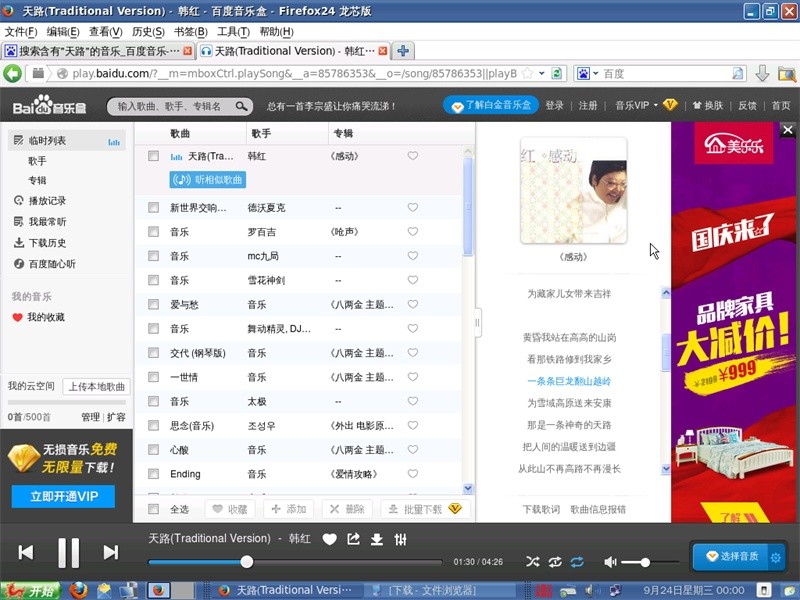The height and width of the screenshot is (600, 800).
Task: Mute the volume with speaker icon
Action: pyautogui.click(x=610, y=562)
